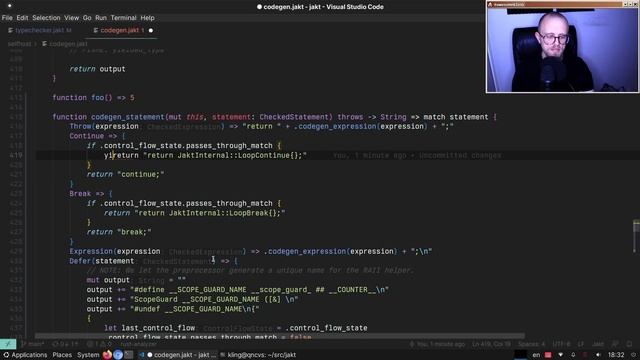
Task: Click the 18:32 clock in the panel
Action: click(x=616, y=355)
